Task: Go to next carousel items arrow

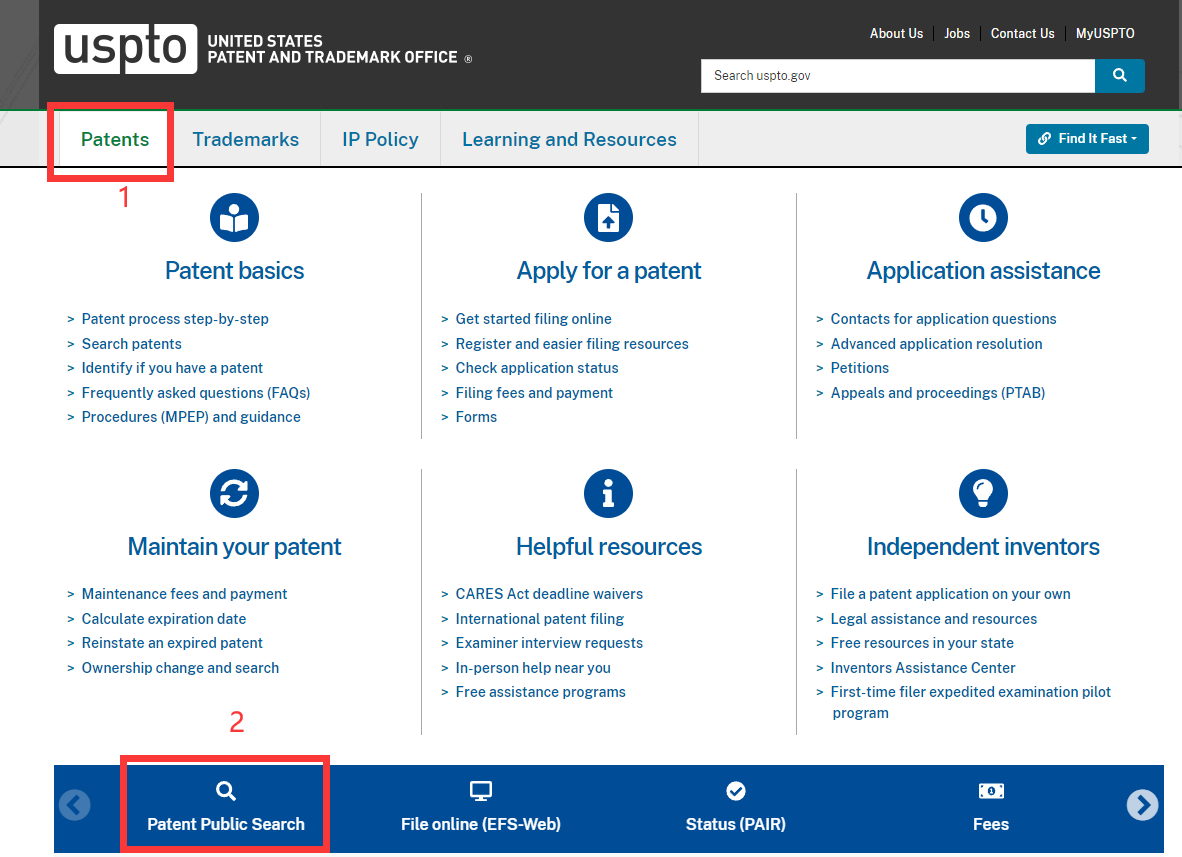Action: tap(1143, 805)
